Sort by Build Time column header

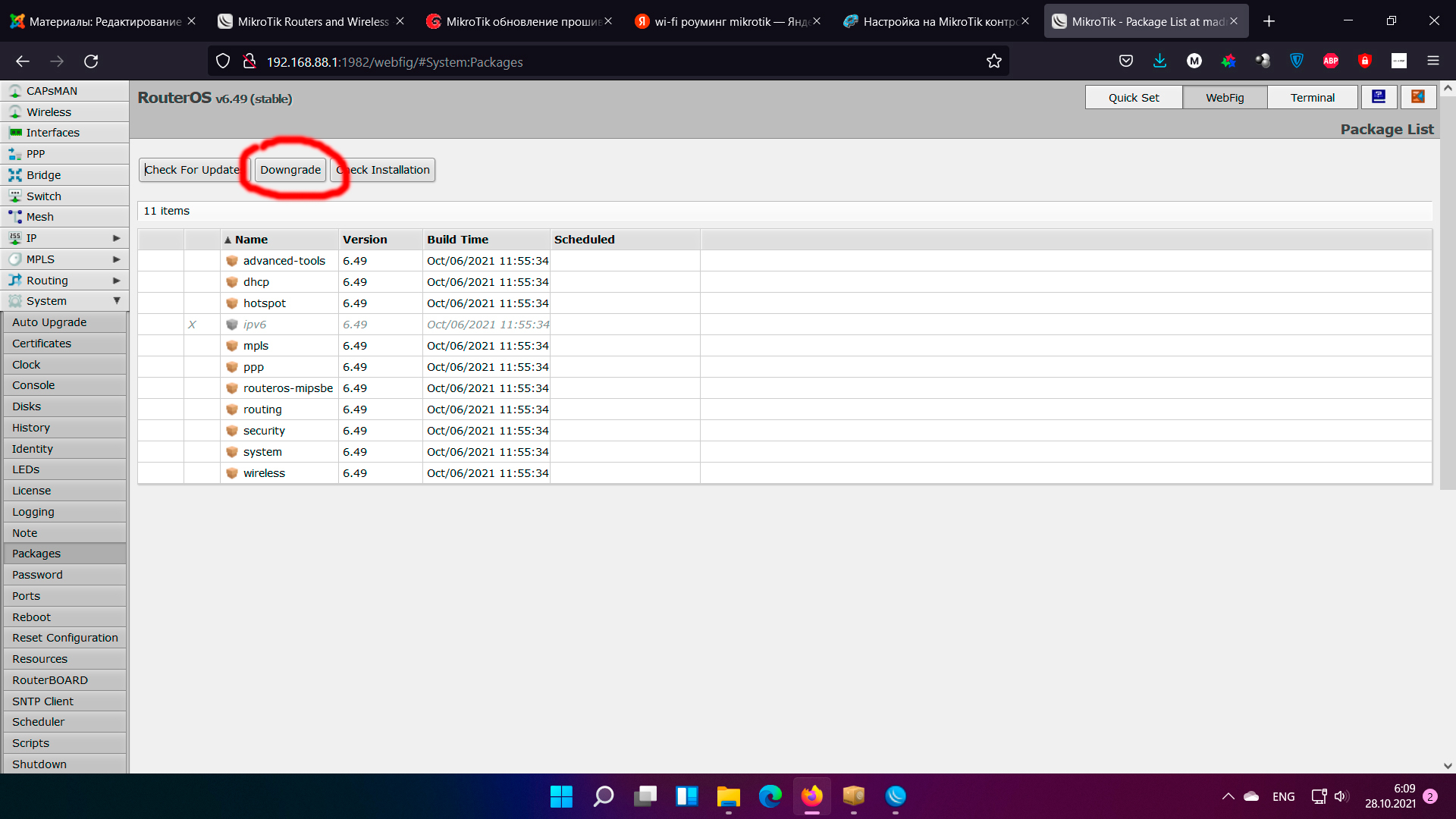[486, 240]
